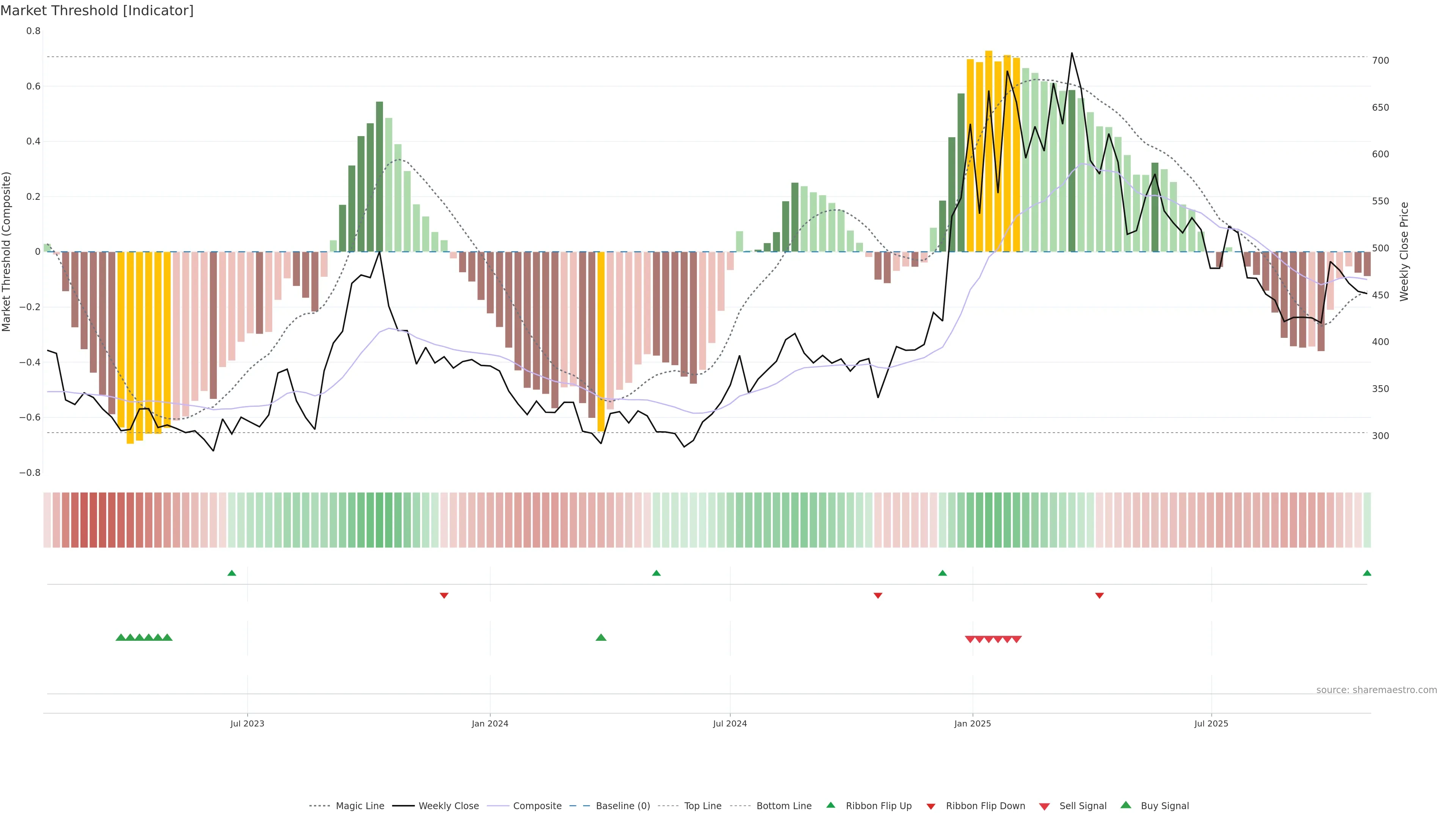
Task: Click the Sell Signal legend marker icon
Action: (1045, 806)
